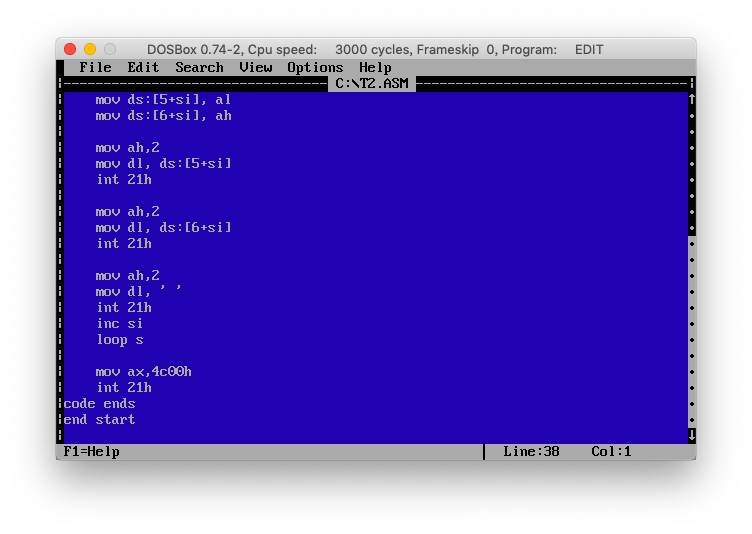Click the 'int 21h' line after 'mov ax,4c00h'

point(124,387)
